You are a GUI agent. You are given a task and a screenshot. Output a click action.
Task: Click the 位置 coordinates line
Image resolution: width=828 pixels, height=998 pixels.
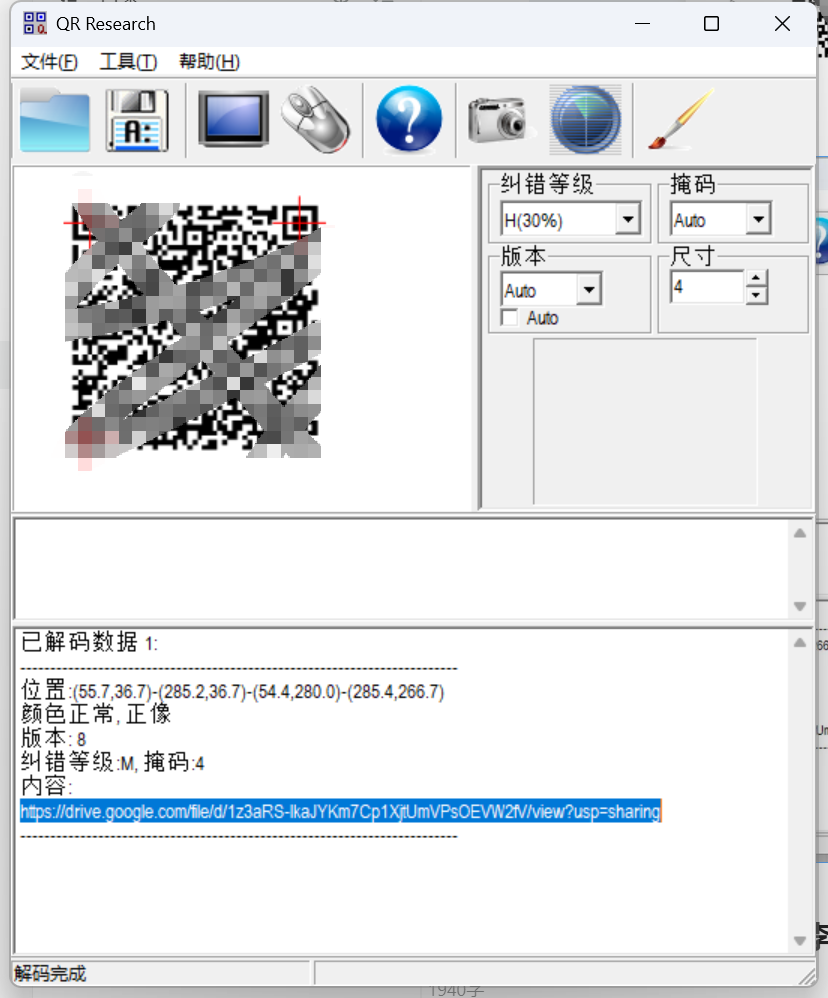pyautogui.click(x=232, y=691)
